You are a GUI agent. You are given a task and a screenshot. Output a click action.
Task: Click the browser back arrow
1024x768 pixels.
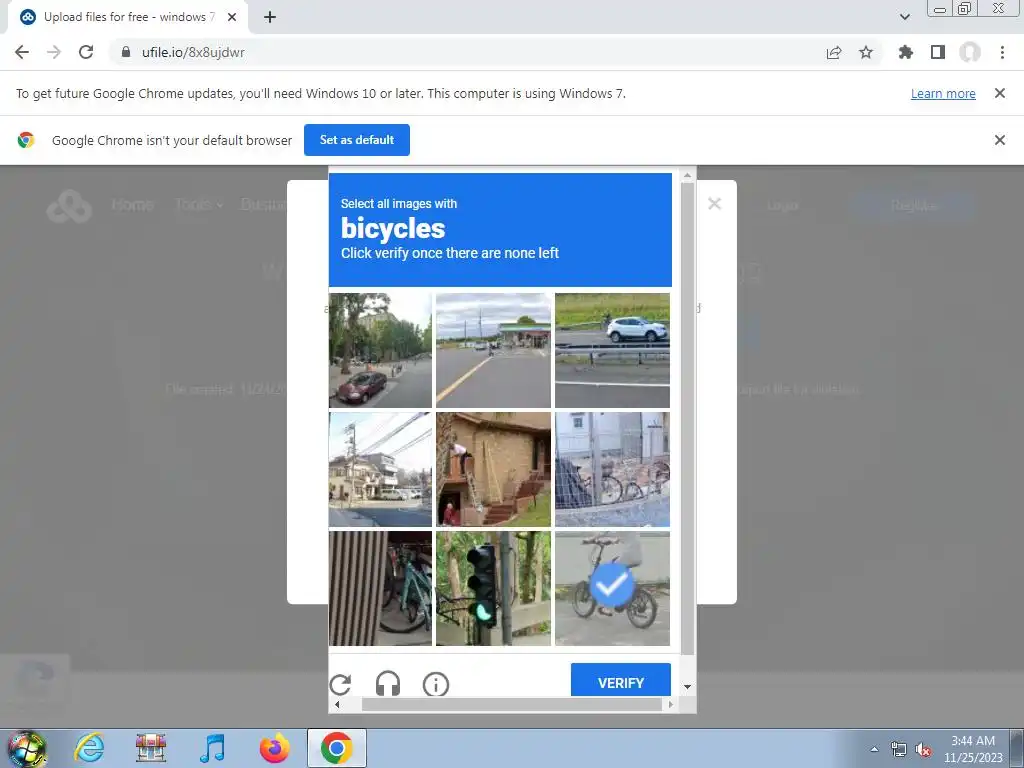pyautogui.click(x=22, y=52)
